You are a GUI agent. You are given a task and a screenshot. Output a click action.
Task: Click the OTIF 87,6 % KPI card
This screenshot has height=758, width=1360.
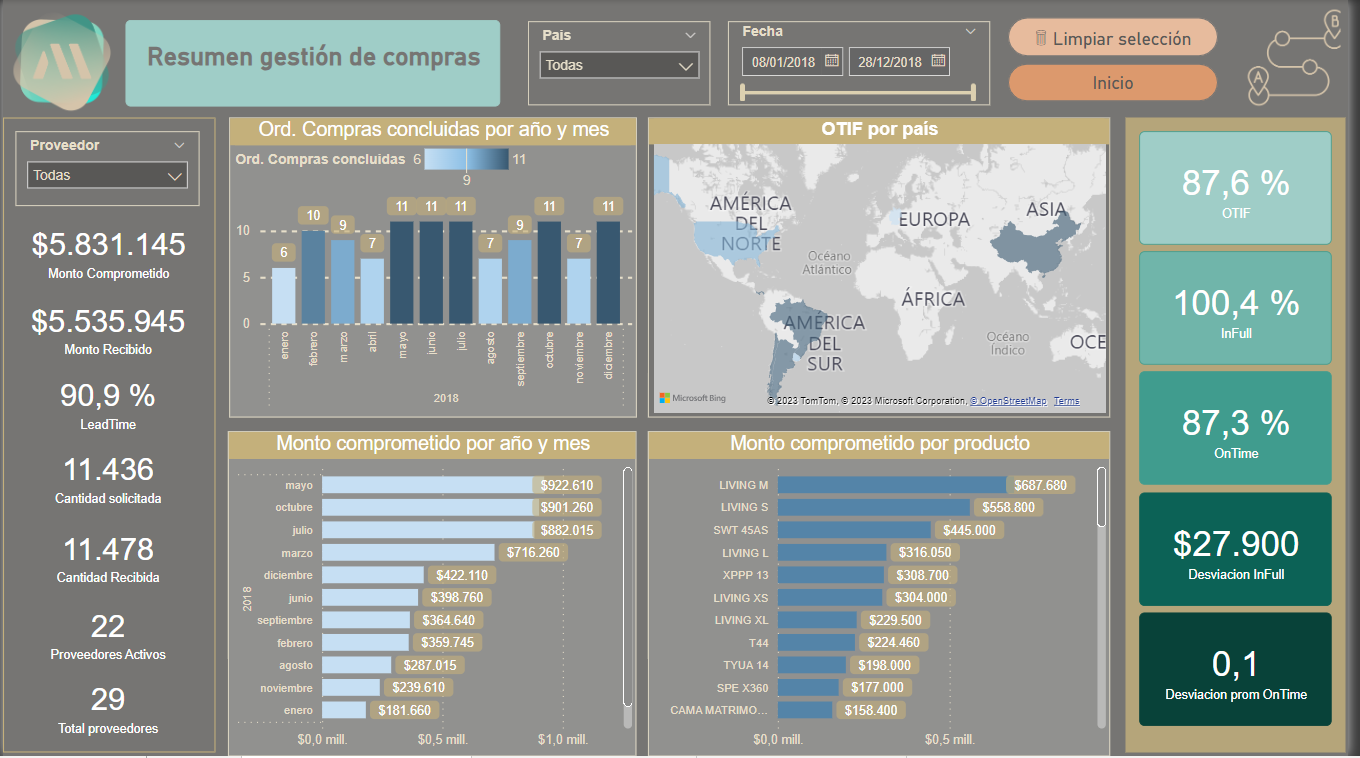1235,188
